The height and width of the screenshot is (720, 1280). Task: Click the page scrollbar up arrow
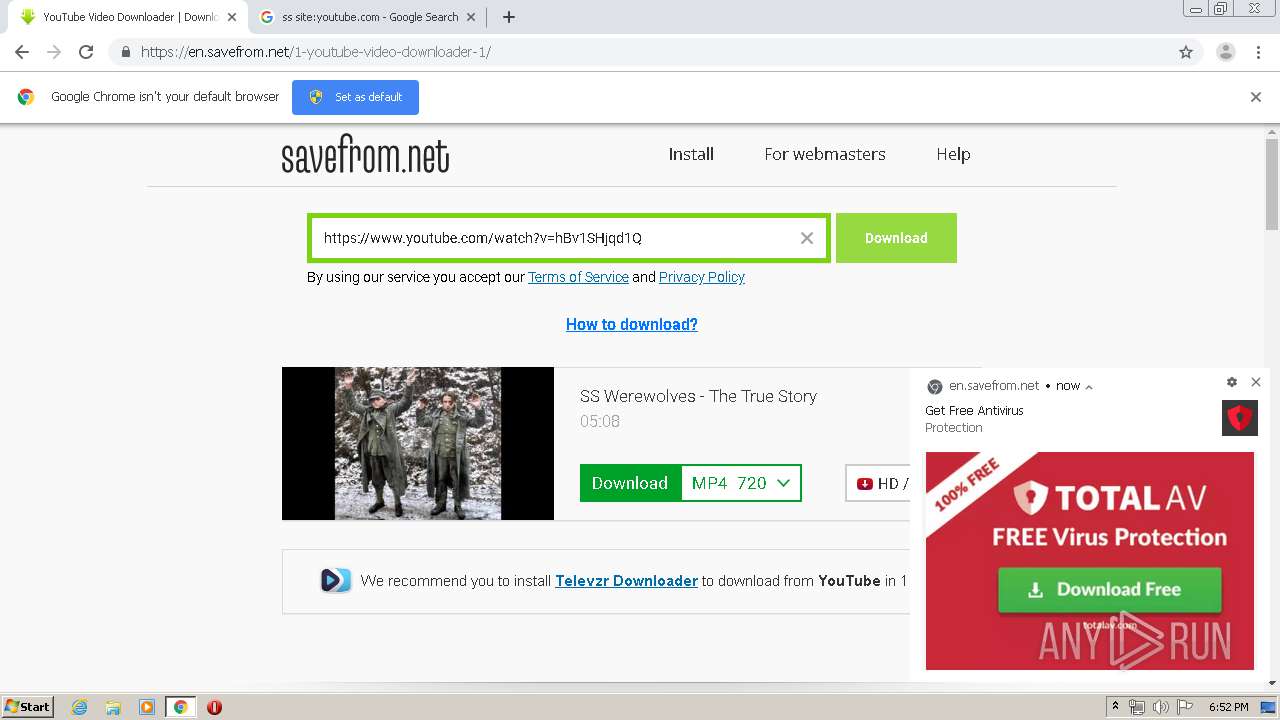1272,132
